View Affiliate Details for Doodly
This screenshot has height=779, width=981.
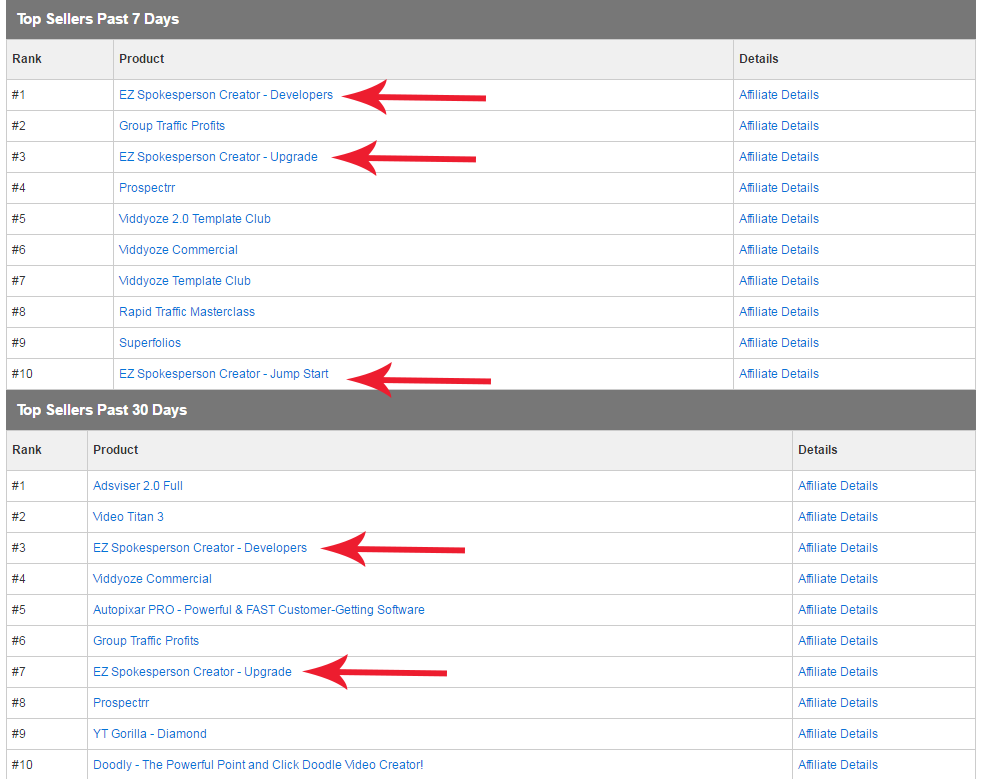(x=838, y=765)
